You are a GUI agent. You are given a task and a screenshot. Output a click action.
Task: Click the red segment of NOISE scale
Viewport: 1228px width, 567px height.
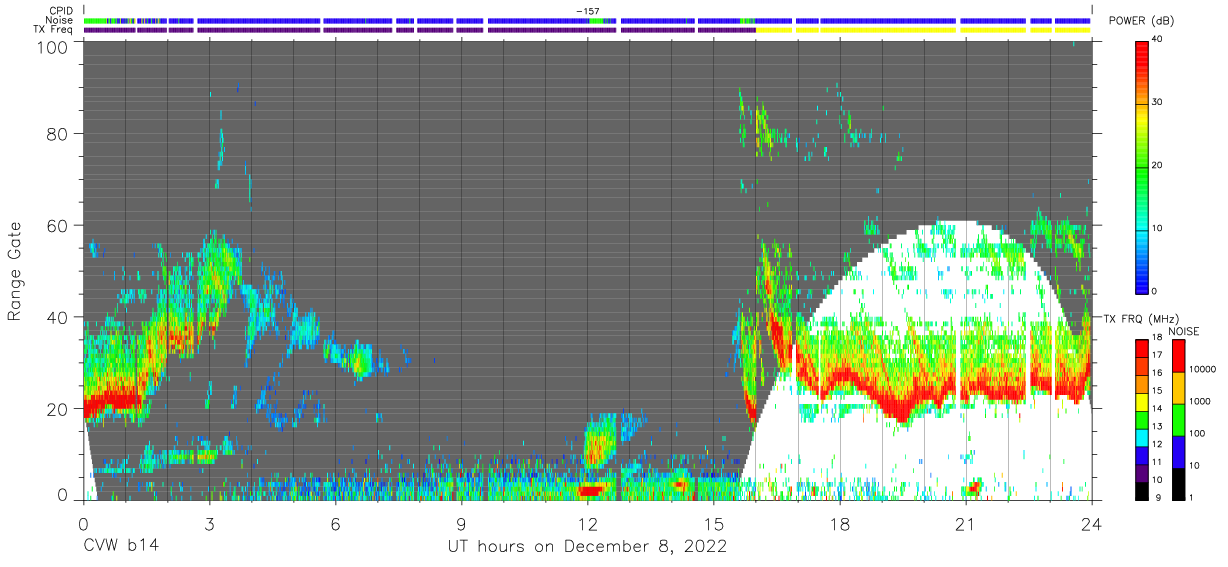pyautogui.click(x=1178, y=355)
